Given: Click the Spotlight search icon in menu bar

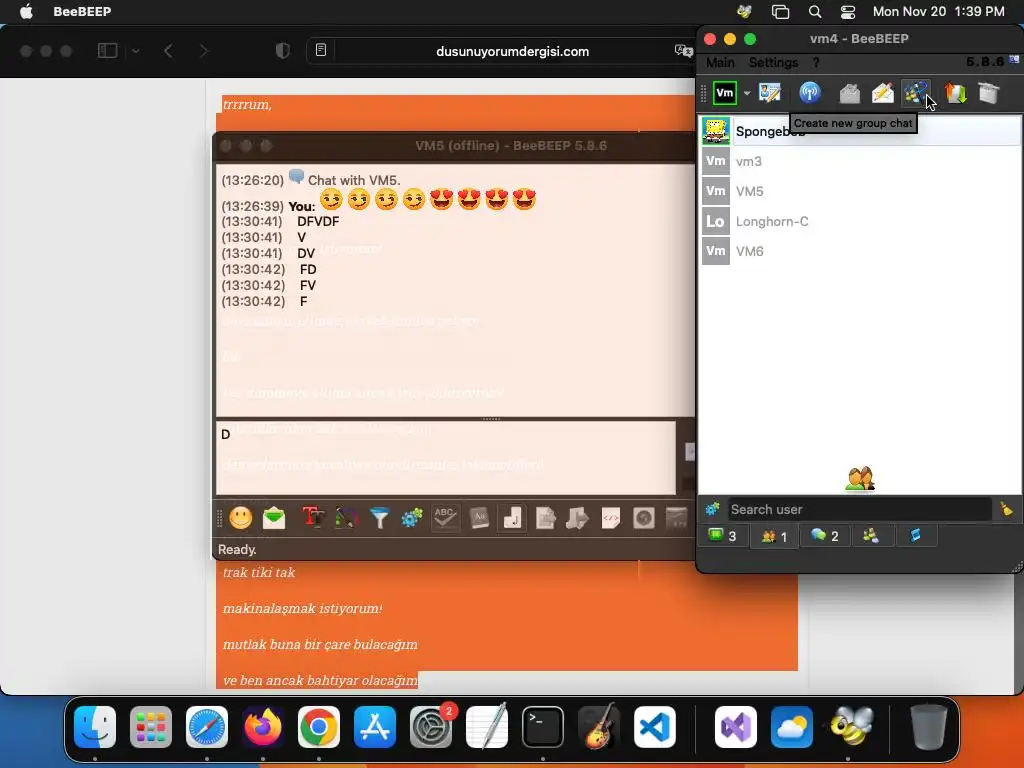Looking at the screenshot, I should (814, 12).
